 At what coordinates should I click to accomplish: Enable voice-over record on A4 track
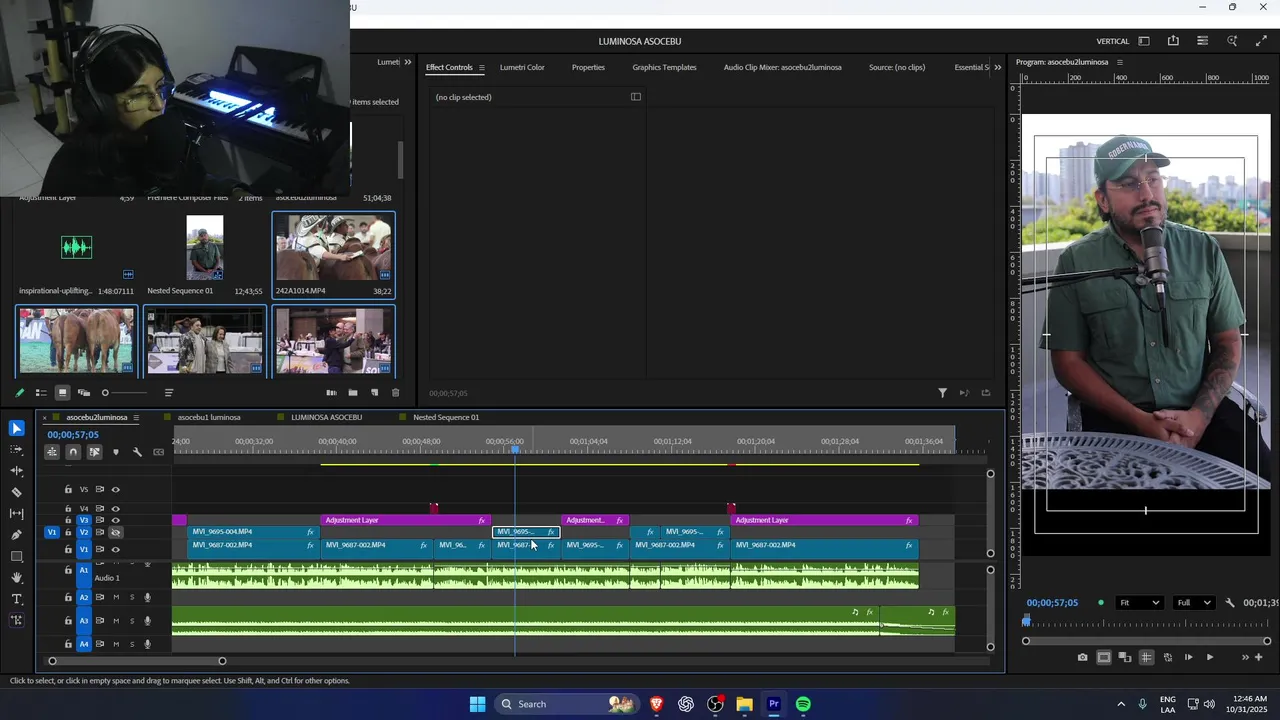(147, 644)
